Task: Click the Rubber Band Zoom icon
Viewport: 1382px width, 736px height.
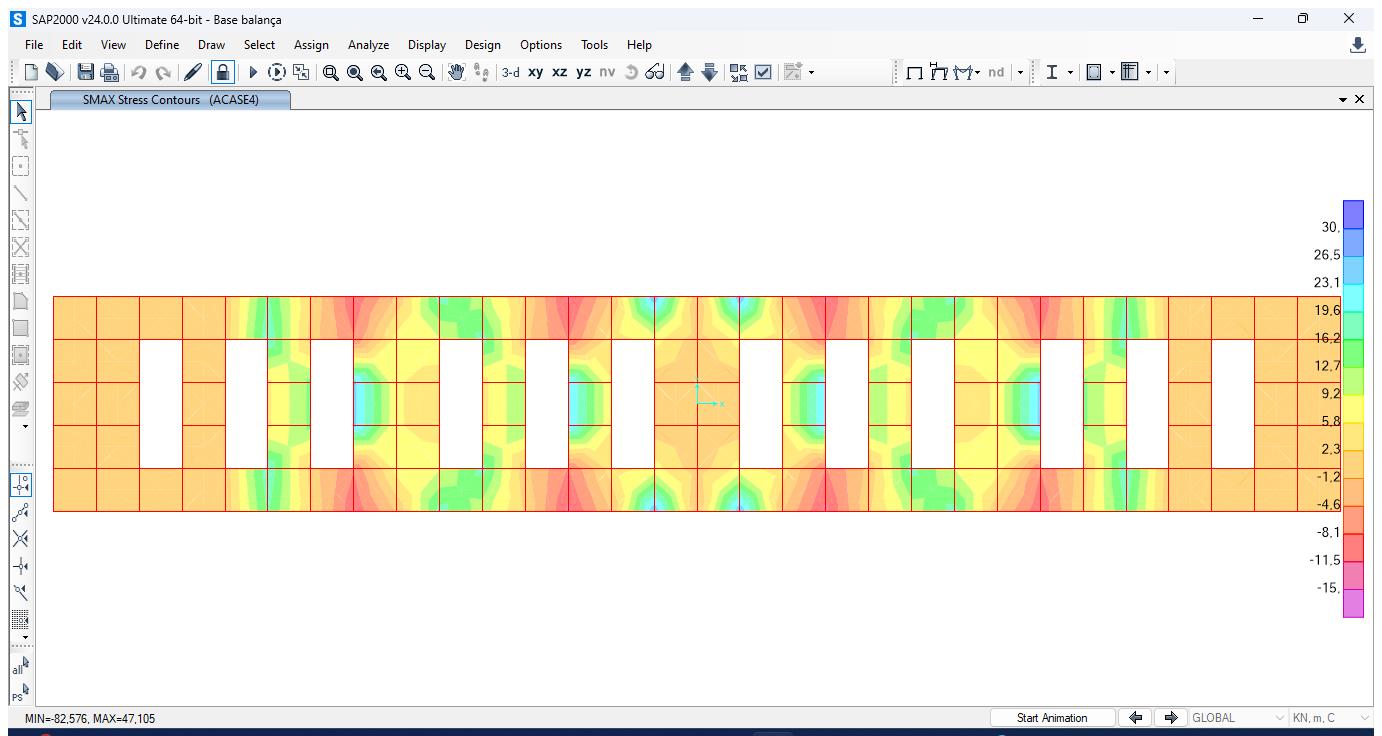Action: (x=330, y=72)
